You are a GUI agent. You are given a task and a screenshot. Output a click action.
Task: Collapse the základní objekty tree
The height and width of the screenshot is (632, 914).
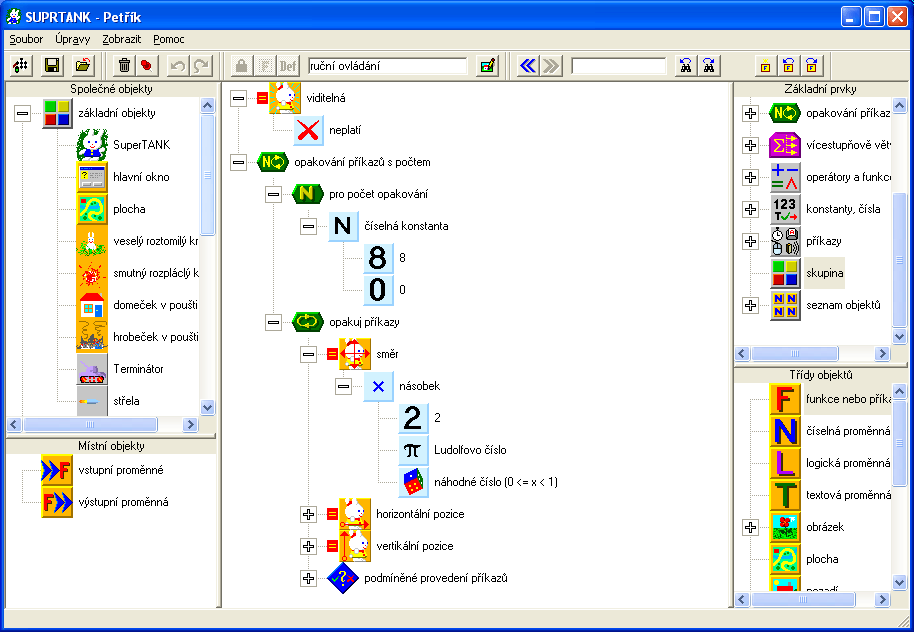(x=23, y=113)
